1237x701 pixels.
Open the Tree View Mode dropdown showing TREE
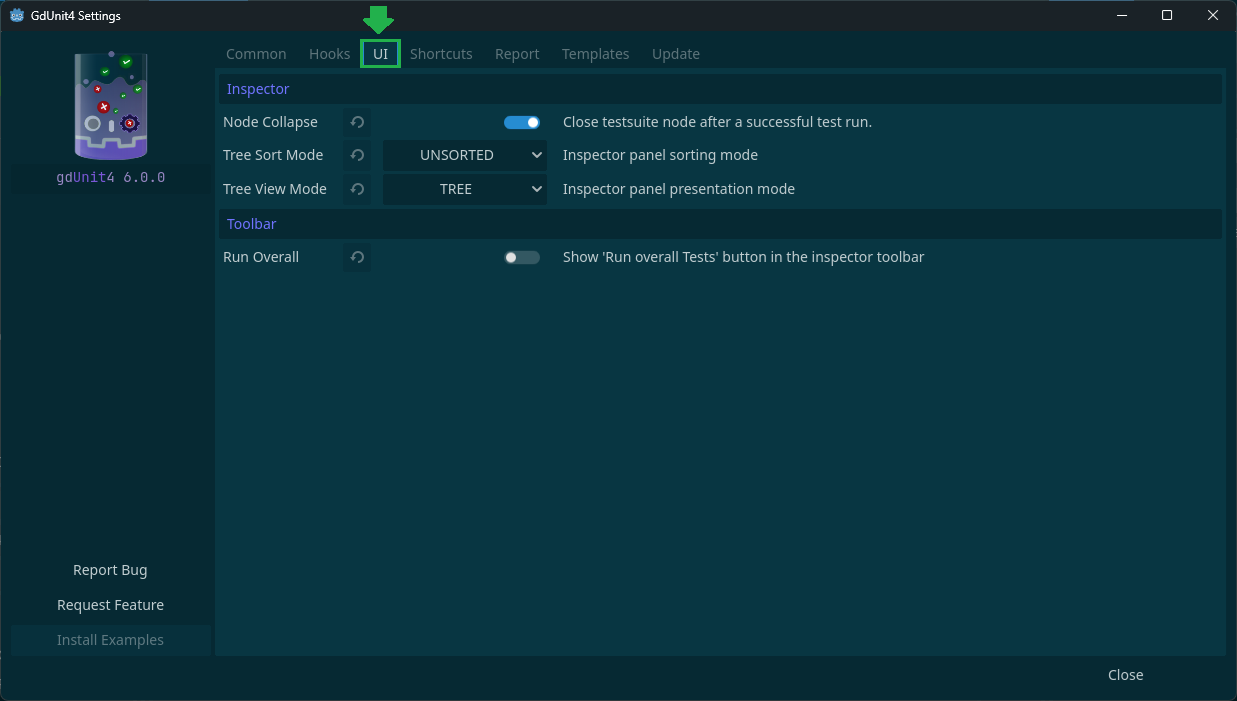click(x=464, y=188)
